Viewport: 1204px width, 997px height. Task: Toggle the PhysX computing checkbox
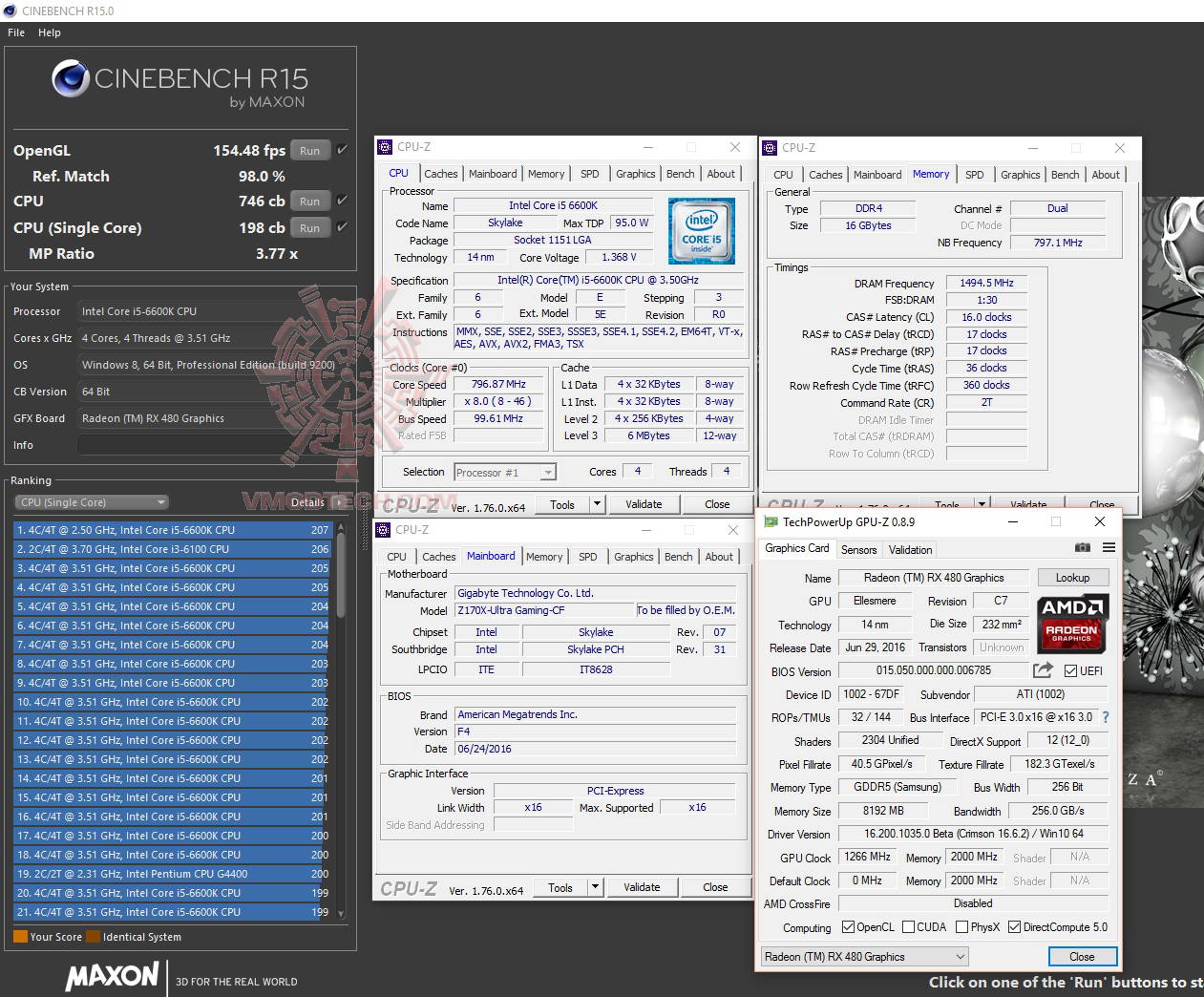pos(961,927)
